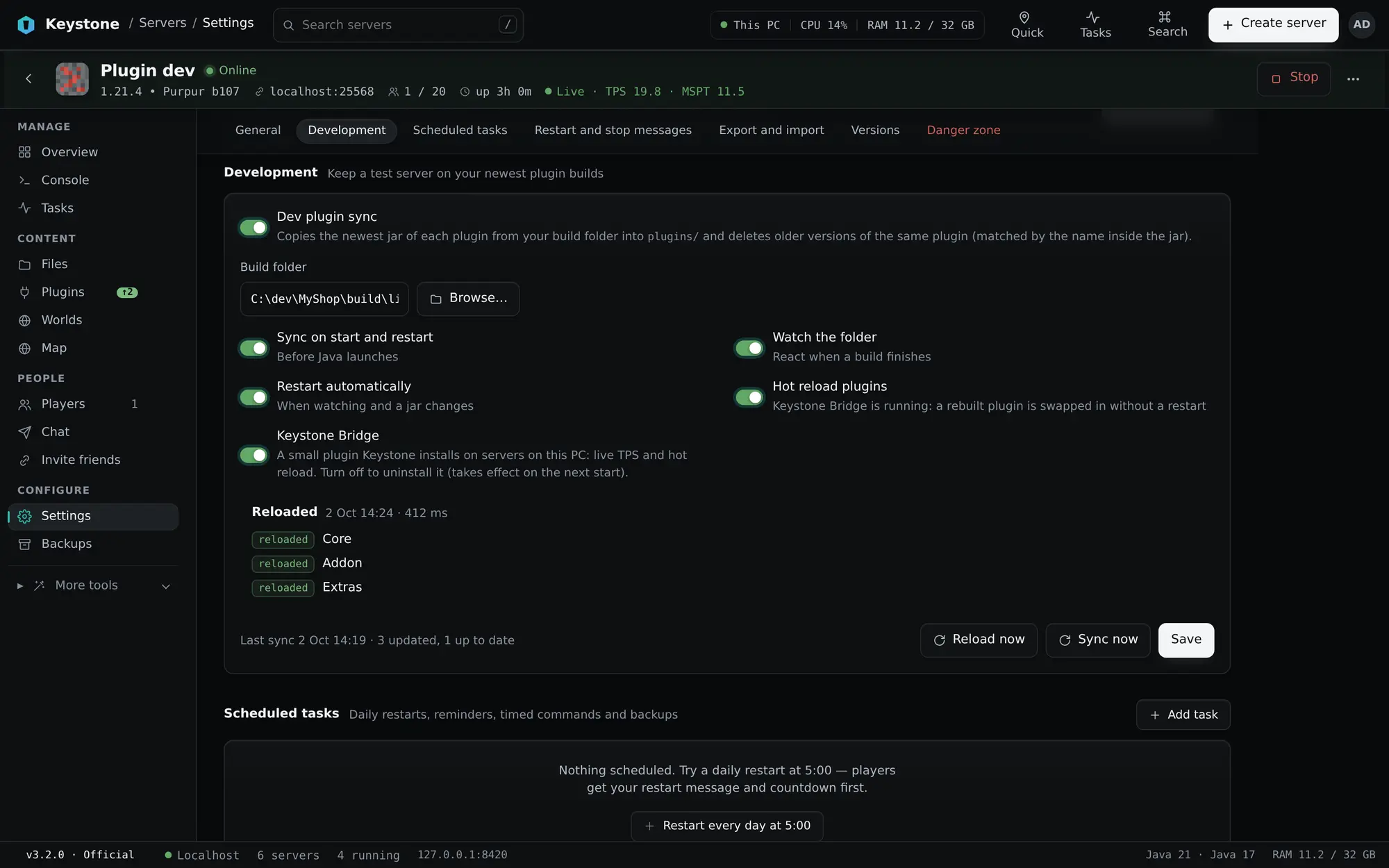This screenshot has width=1389, height=868.
Task: Open Files in the sidebar
Action: (x=93, y=264)
